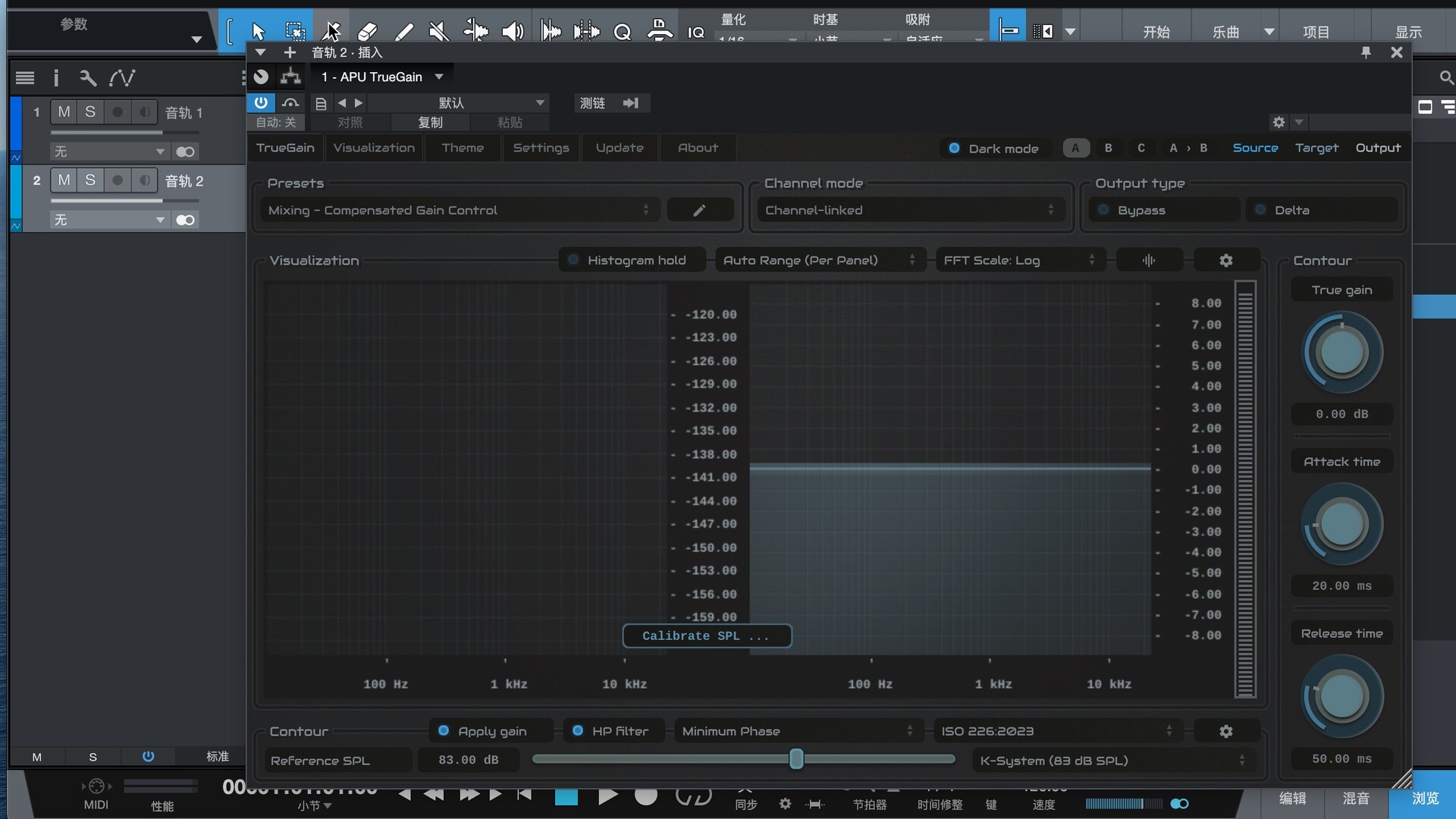Select the Paint pencil tool
Screen dimensions: 1456x819
404,31
